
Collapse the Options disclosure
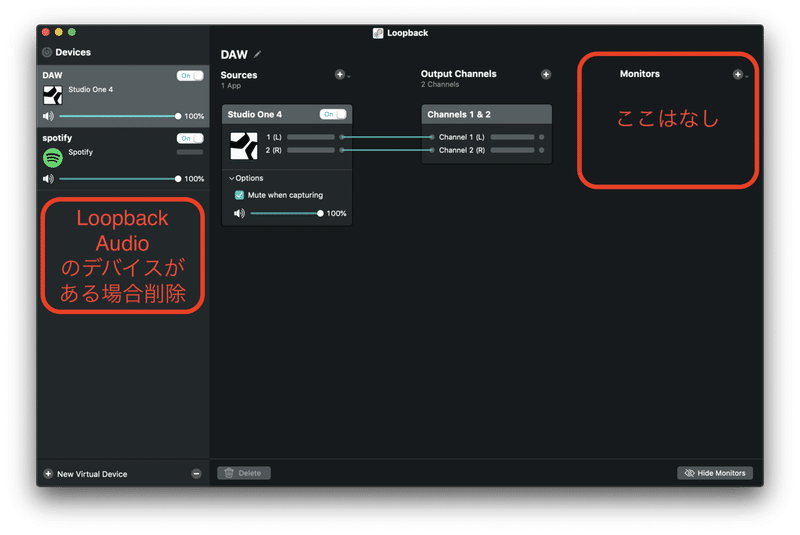coord(232,178)
